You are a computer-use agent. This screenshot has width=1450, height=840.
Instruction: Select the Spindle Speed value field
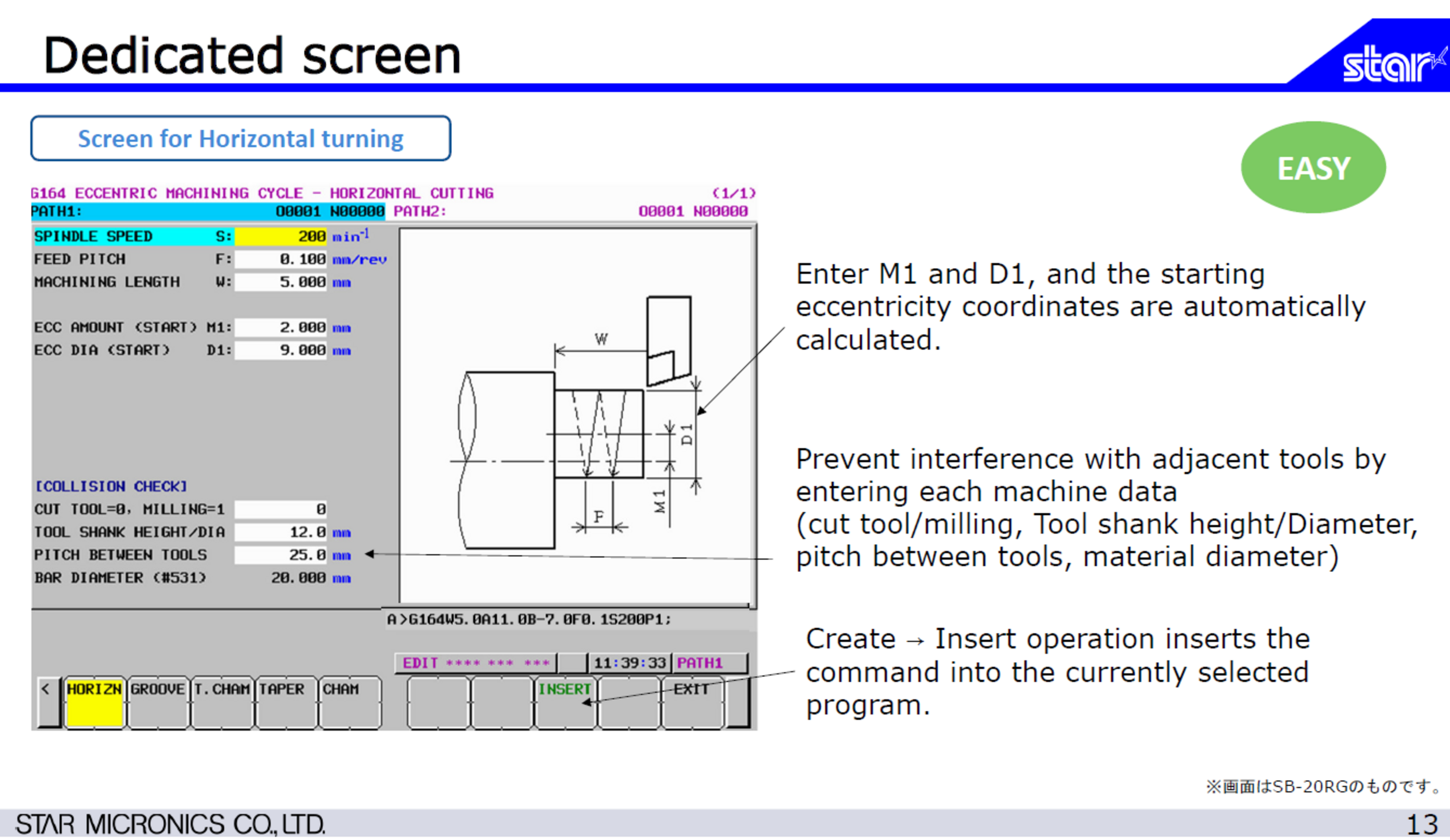(x=280, y=237)
